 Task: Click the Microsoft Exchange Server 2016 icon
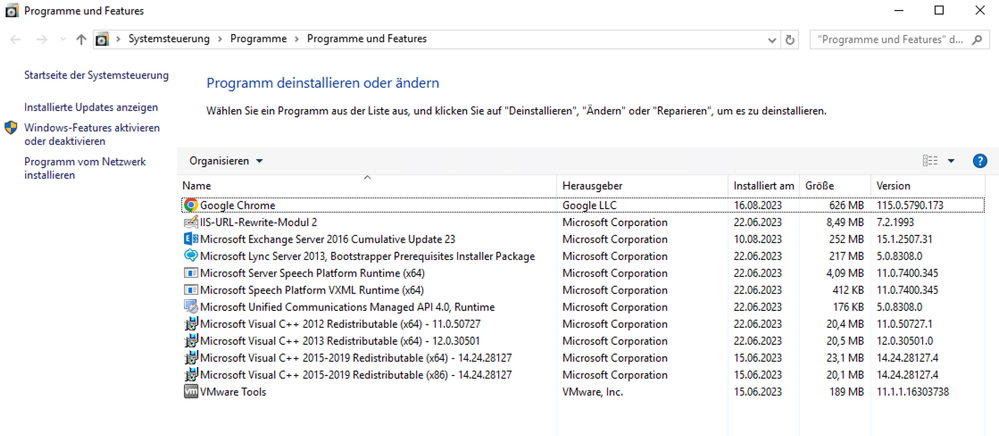(x=190, y=239)
